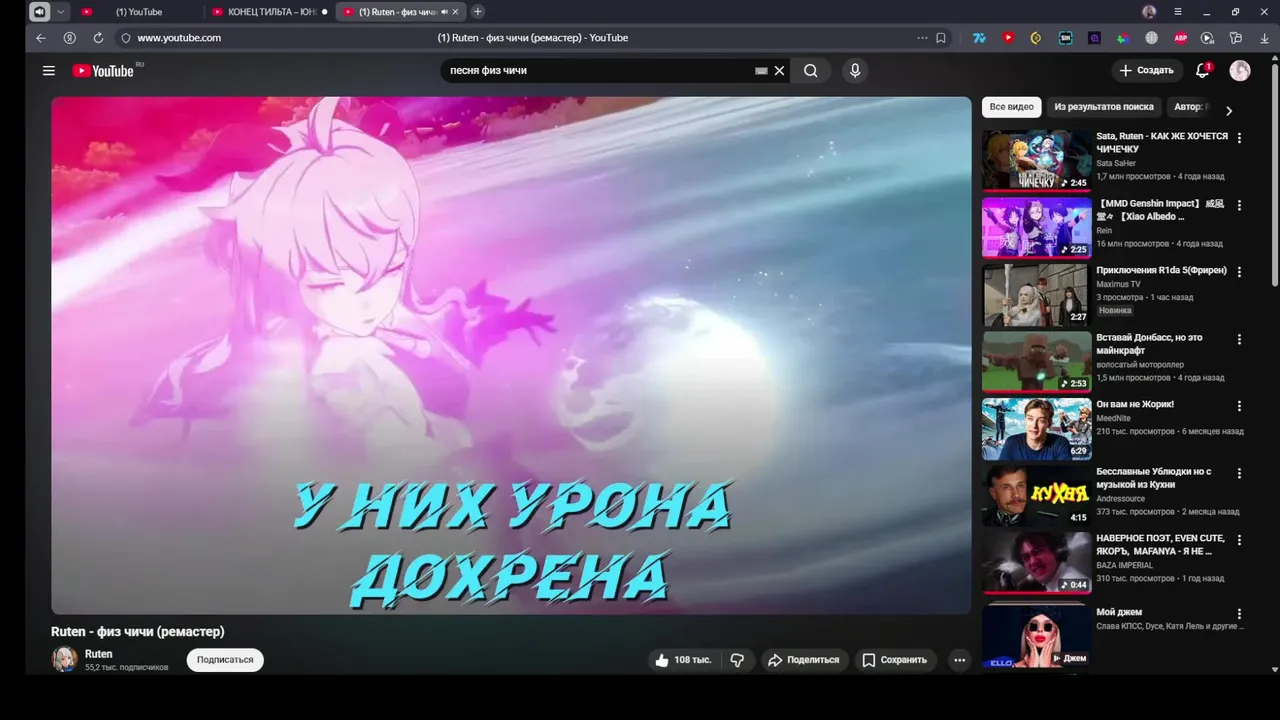Image resolution: width=1280 pixels, height=720 pixels.
Task: Open options for Он вам не Жорик video
Action: pyautogui.click(x=1239, y=406)
